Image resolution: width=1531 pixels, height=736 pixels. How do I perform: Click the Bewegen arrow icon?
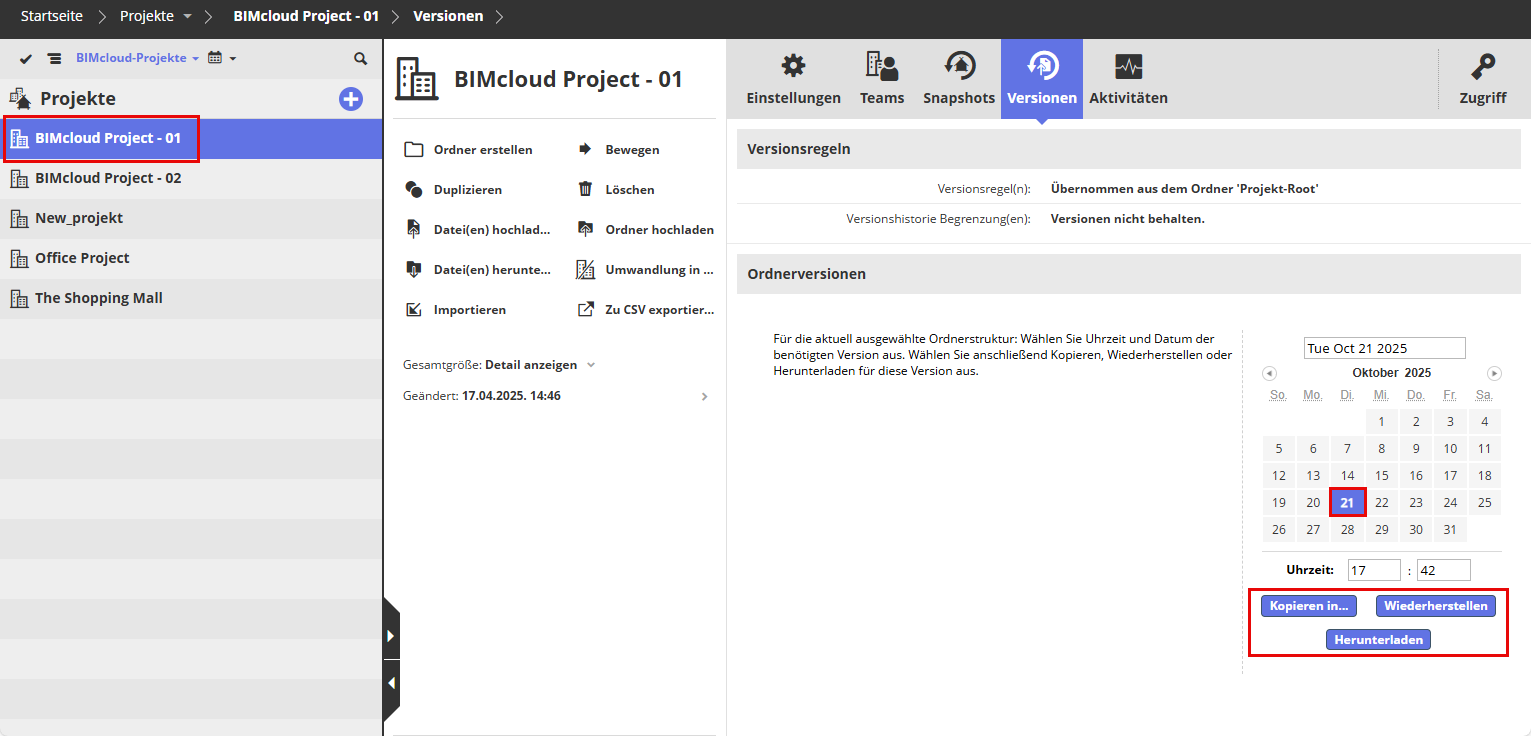coord(586,149)
